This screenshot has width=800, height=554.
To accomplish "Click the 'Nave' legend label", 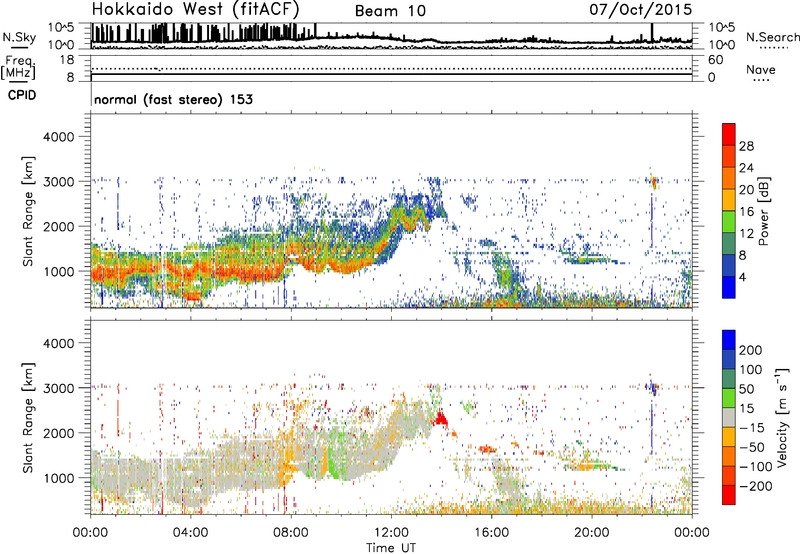I will coord(761,69).
